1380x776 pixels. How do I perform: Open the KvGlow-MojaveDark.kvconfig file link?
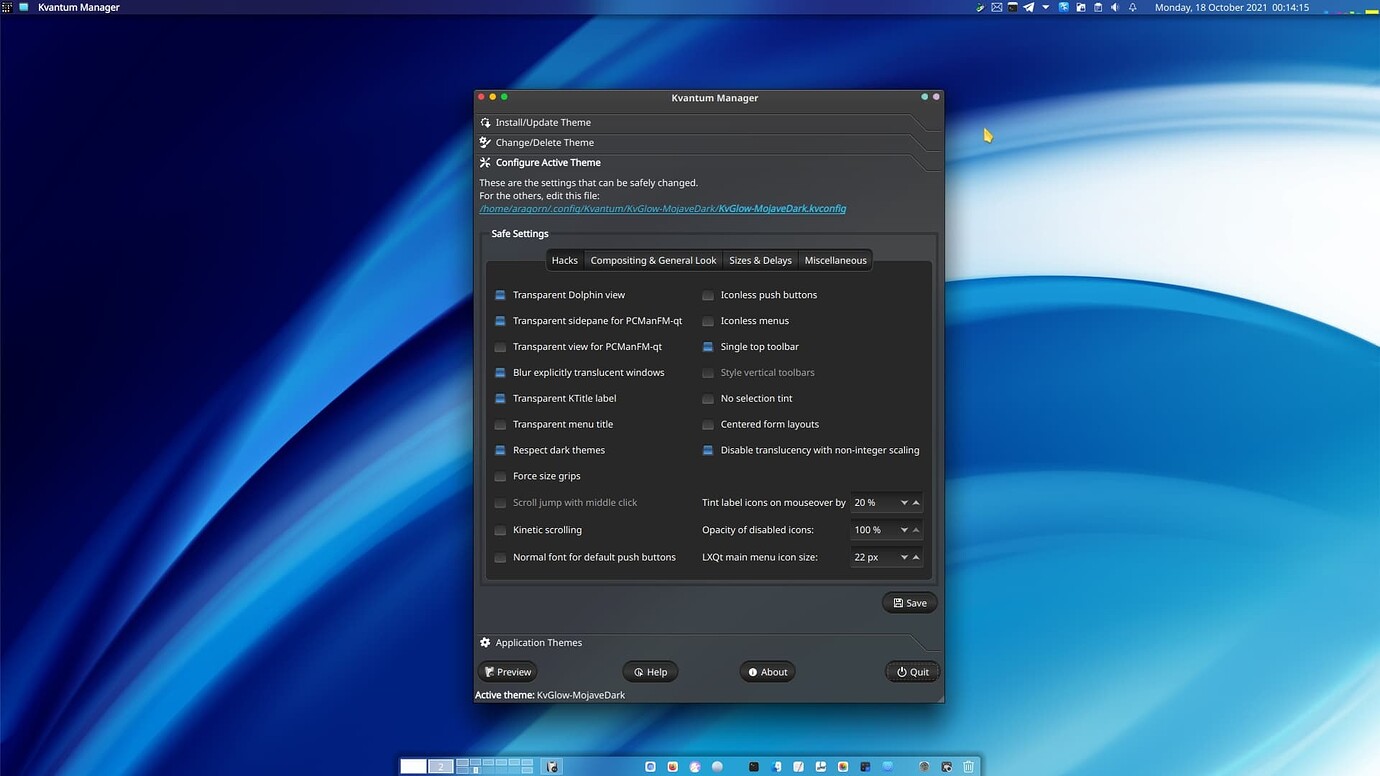[662, 209]
